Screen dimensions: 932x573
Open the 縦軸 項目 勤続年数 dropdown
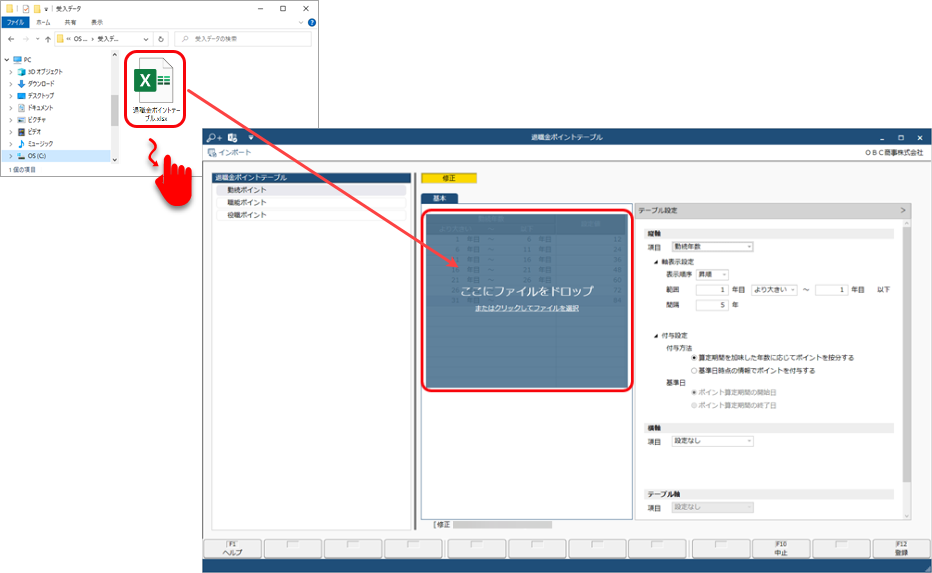click(712, 246)
